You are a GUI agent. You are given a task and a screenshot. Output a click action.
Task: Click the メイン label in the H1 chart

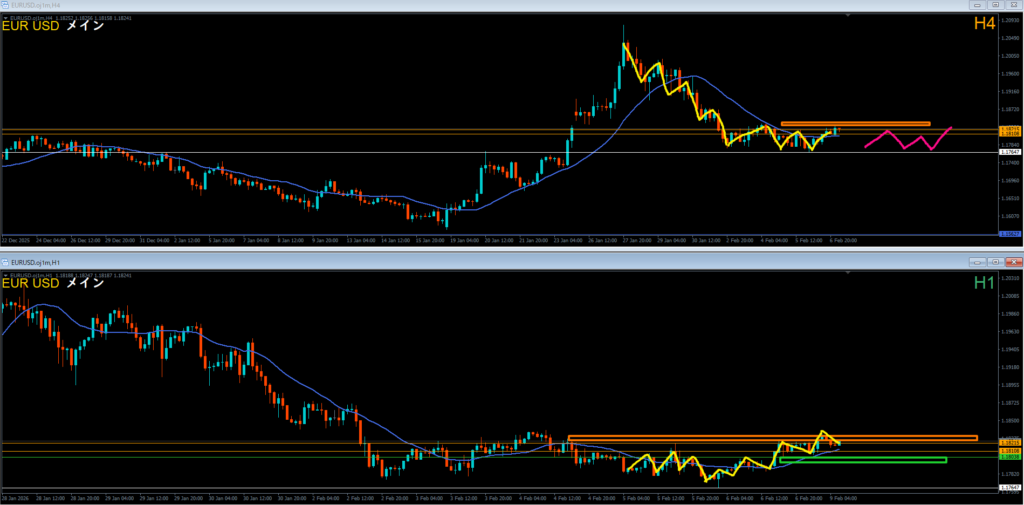point(85,283)
